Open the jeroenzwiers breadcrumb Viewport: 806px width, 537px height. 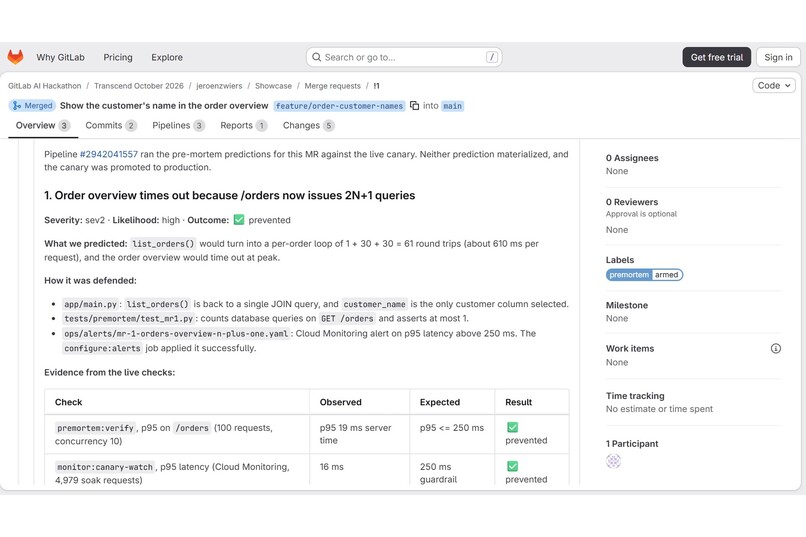219,86
